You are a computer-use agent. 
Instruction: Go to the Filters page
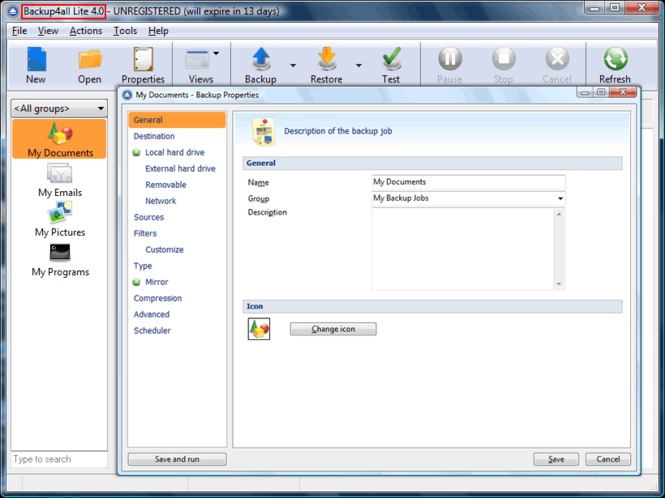point(145,233)
